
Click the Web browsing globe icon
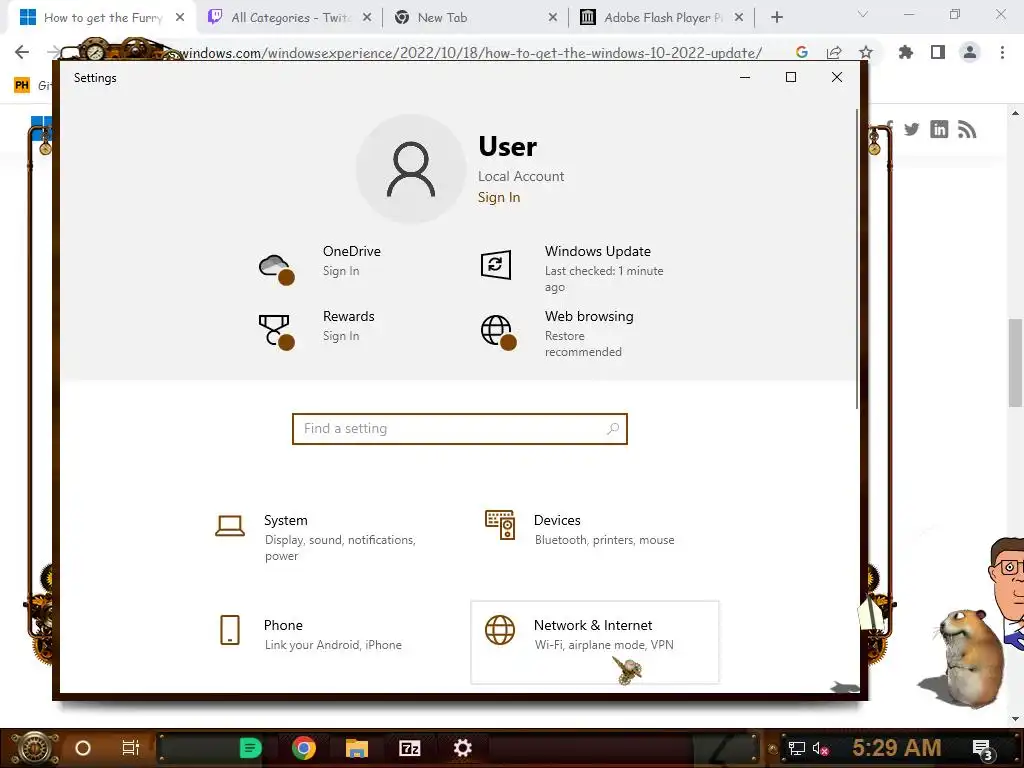pyautogui.click(x=498, y=332)
